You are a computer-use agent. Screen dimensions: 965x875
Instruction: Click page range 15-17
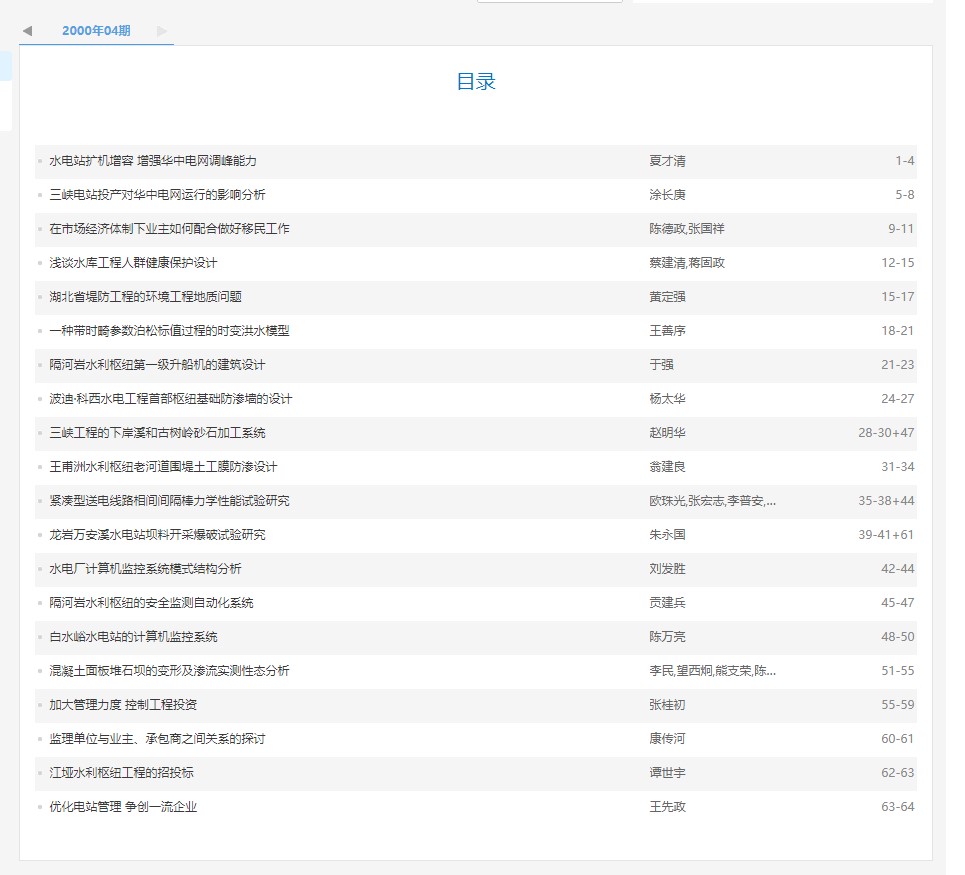coord(898,297)
